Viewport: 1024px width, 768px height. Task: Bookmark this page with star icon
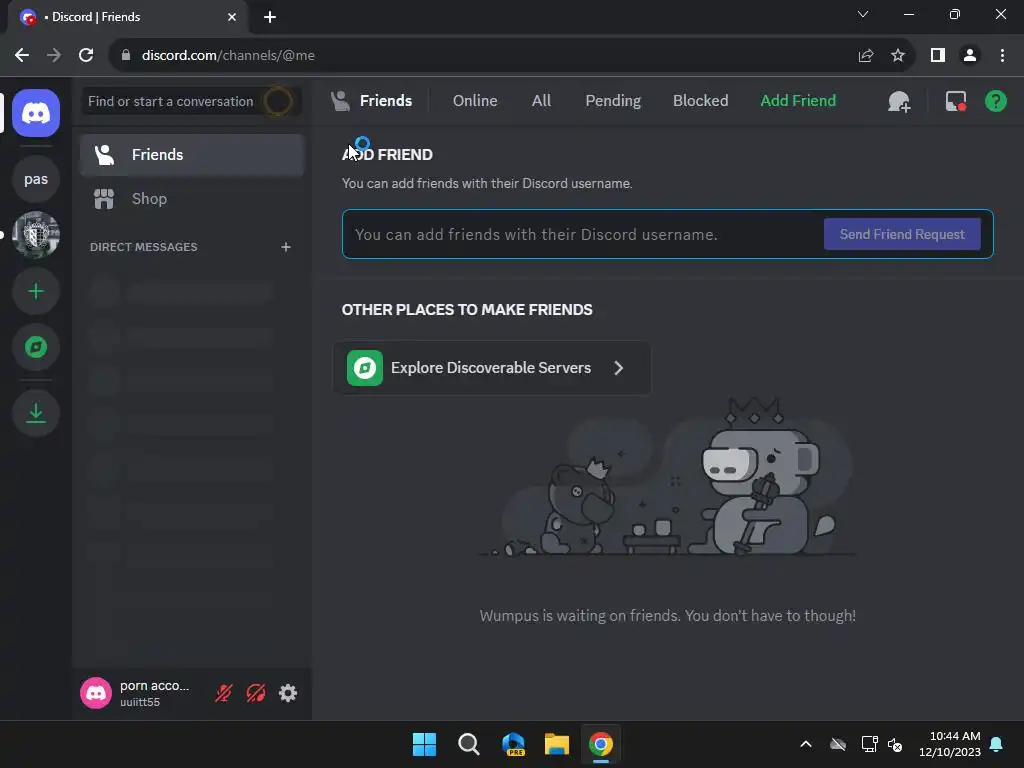[898, 56]
